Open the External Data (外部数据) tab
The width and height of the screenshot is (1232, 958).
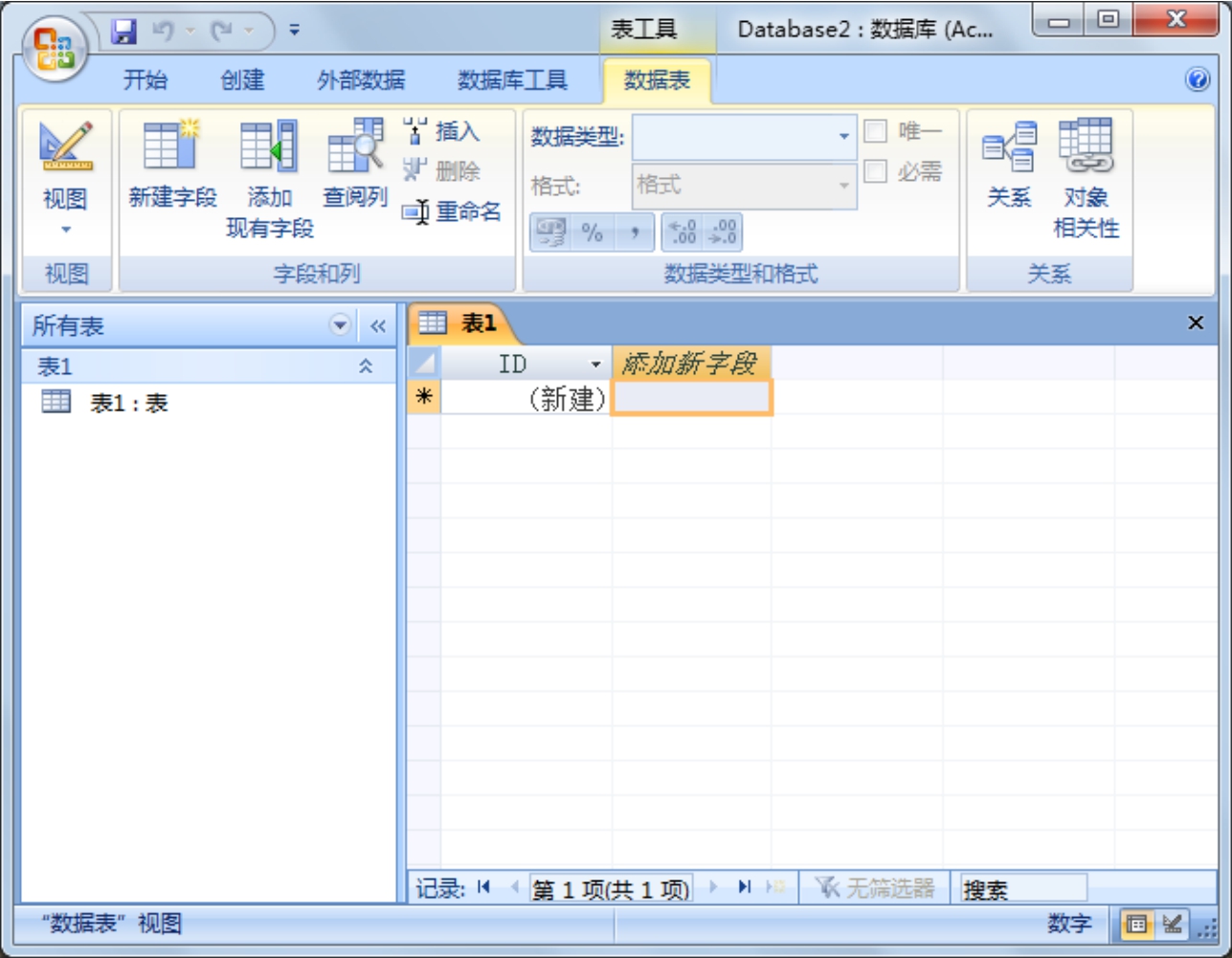361,80
